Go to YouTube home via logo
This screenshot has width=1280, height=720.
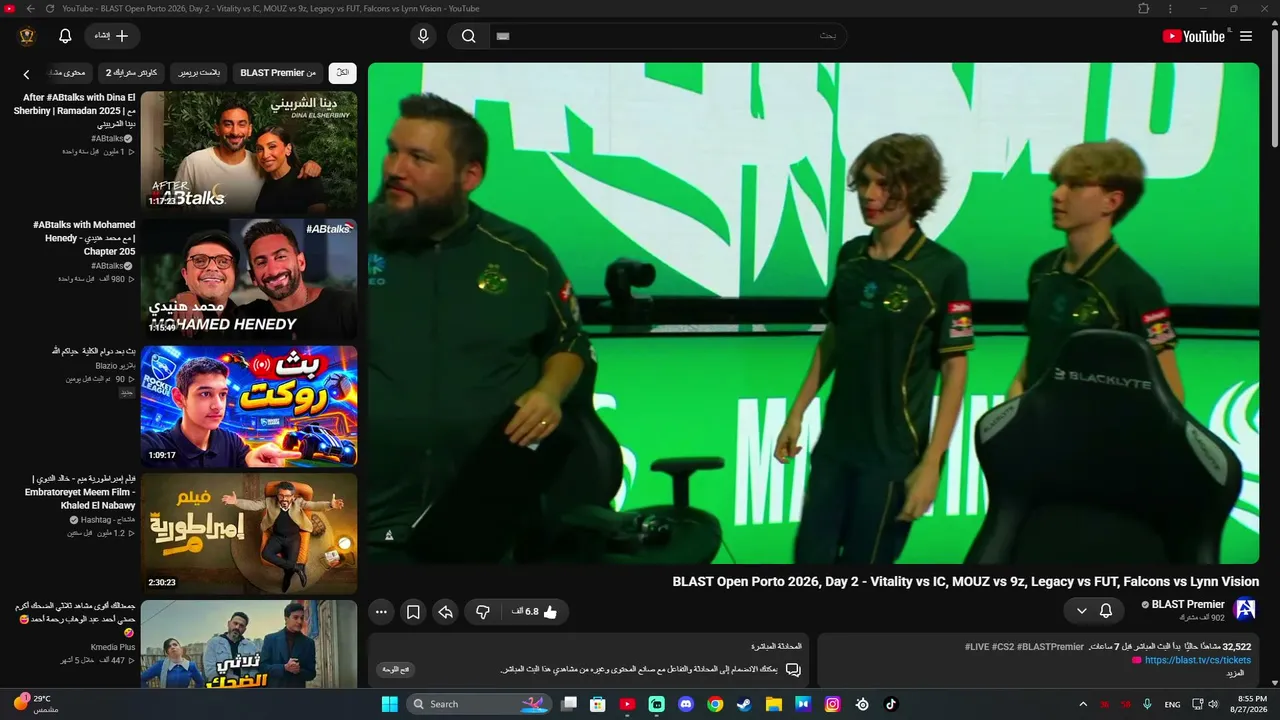(x=1193, y=36)
